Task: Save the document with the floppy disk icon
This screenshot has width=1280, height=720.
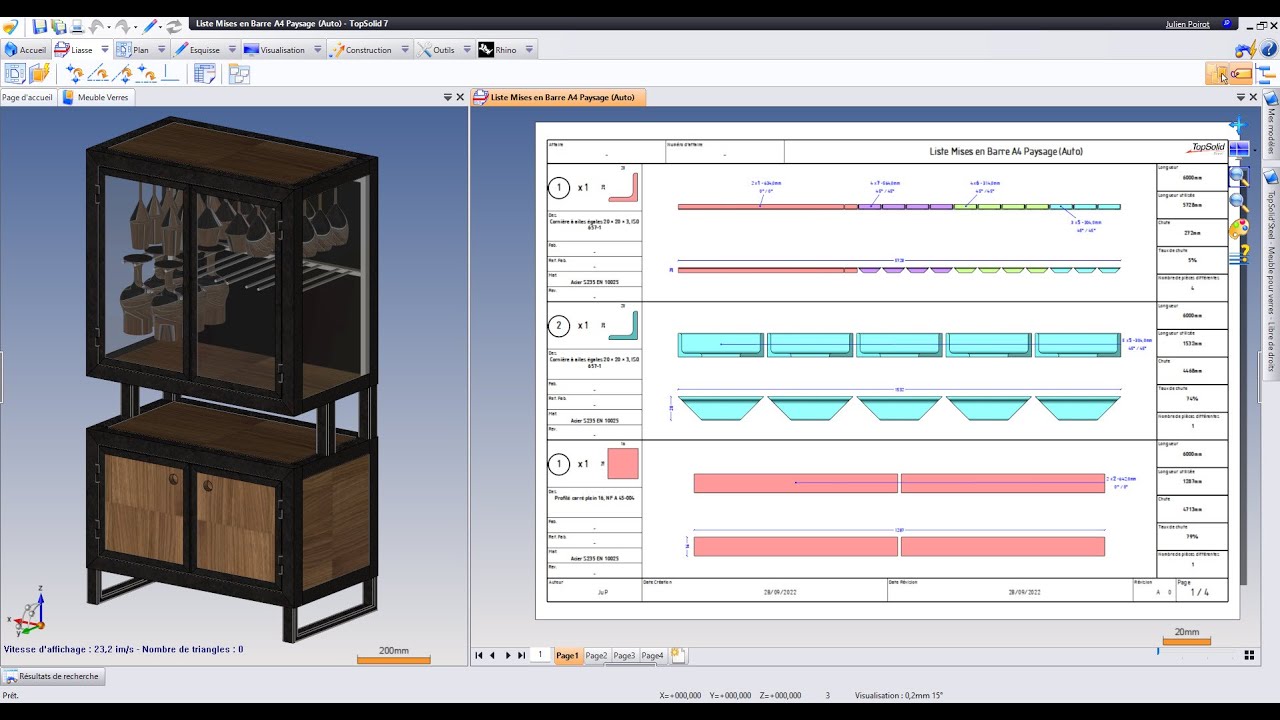Action: (x=40, y=26)
